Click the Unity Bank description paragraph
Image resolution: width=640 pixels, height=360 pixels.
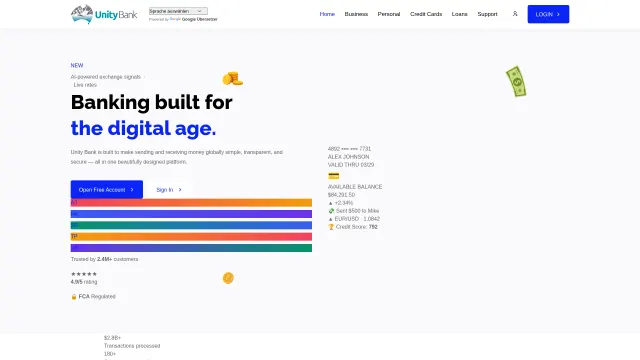(x=177, y=157)
